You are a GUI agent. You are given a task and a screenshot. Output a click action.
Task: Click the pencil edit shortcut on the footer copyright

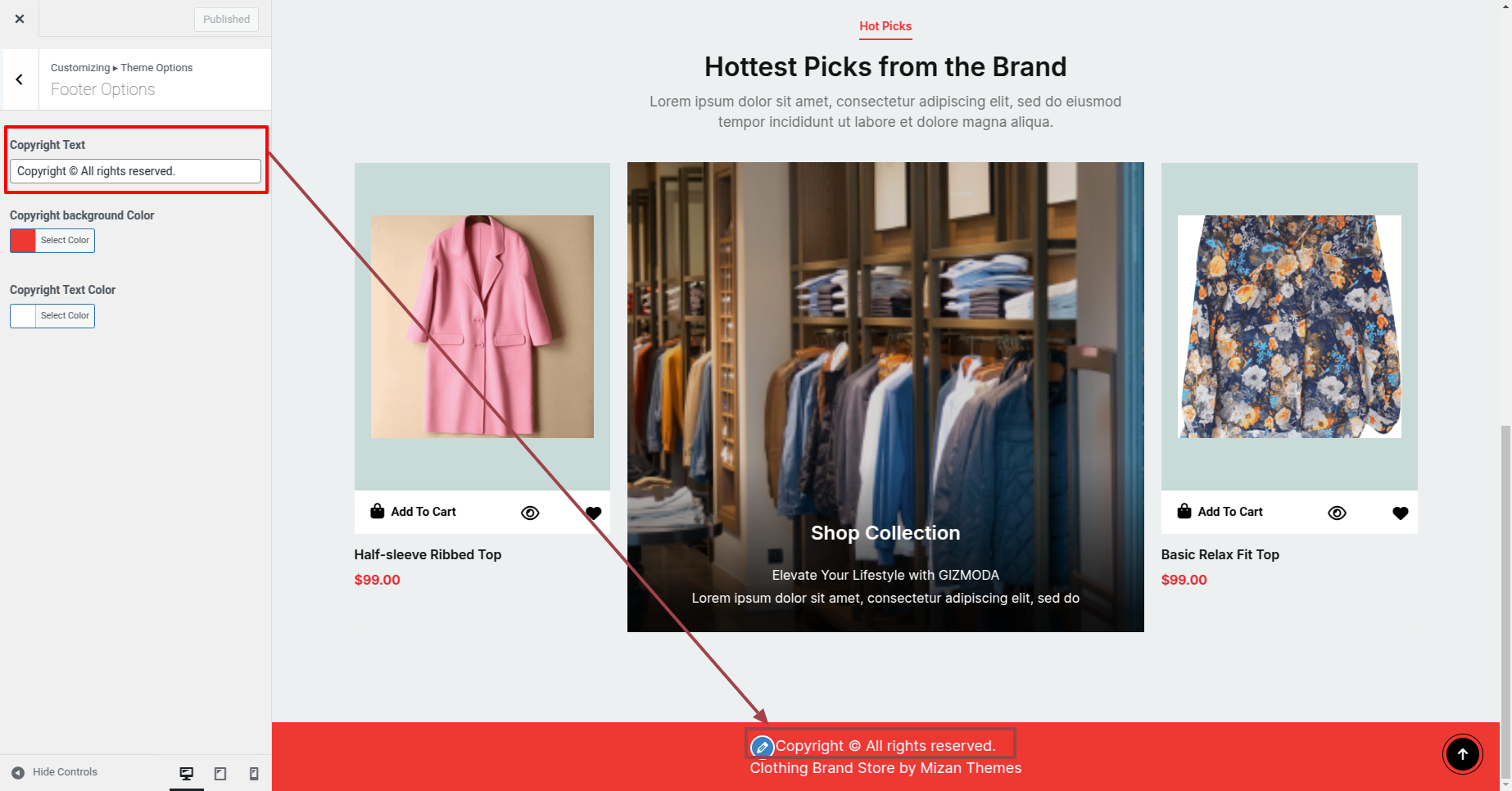pyautogui.click(x=762, y=747)
